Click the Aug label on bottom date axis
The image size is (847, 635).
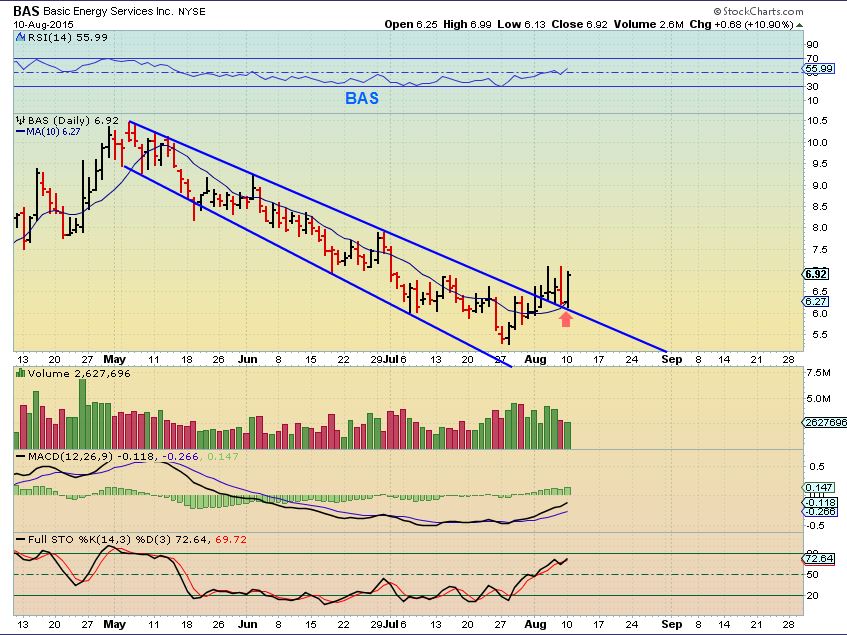(x=535, y=624)
